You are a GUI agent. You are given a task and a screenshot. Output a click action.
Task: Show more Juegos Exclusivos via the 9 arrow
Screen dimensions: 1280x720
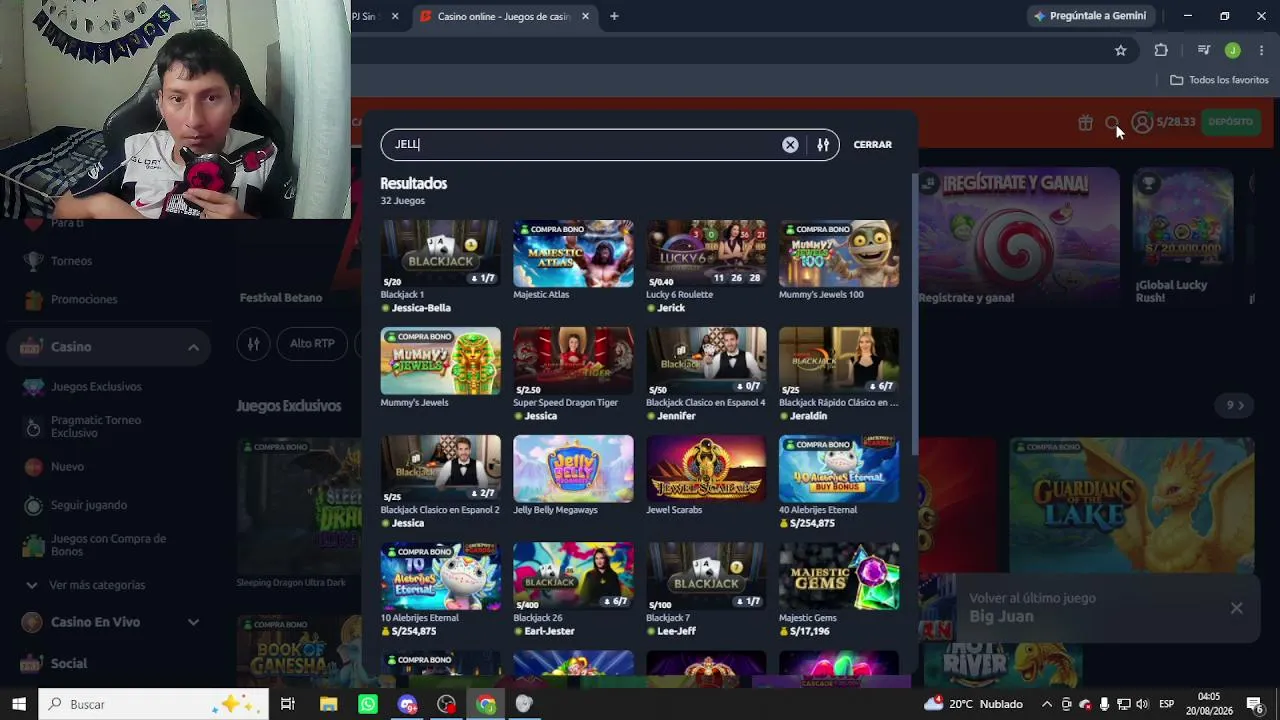1235,405
